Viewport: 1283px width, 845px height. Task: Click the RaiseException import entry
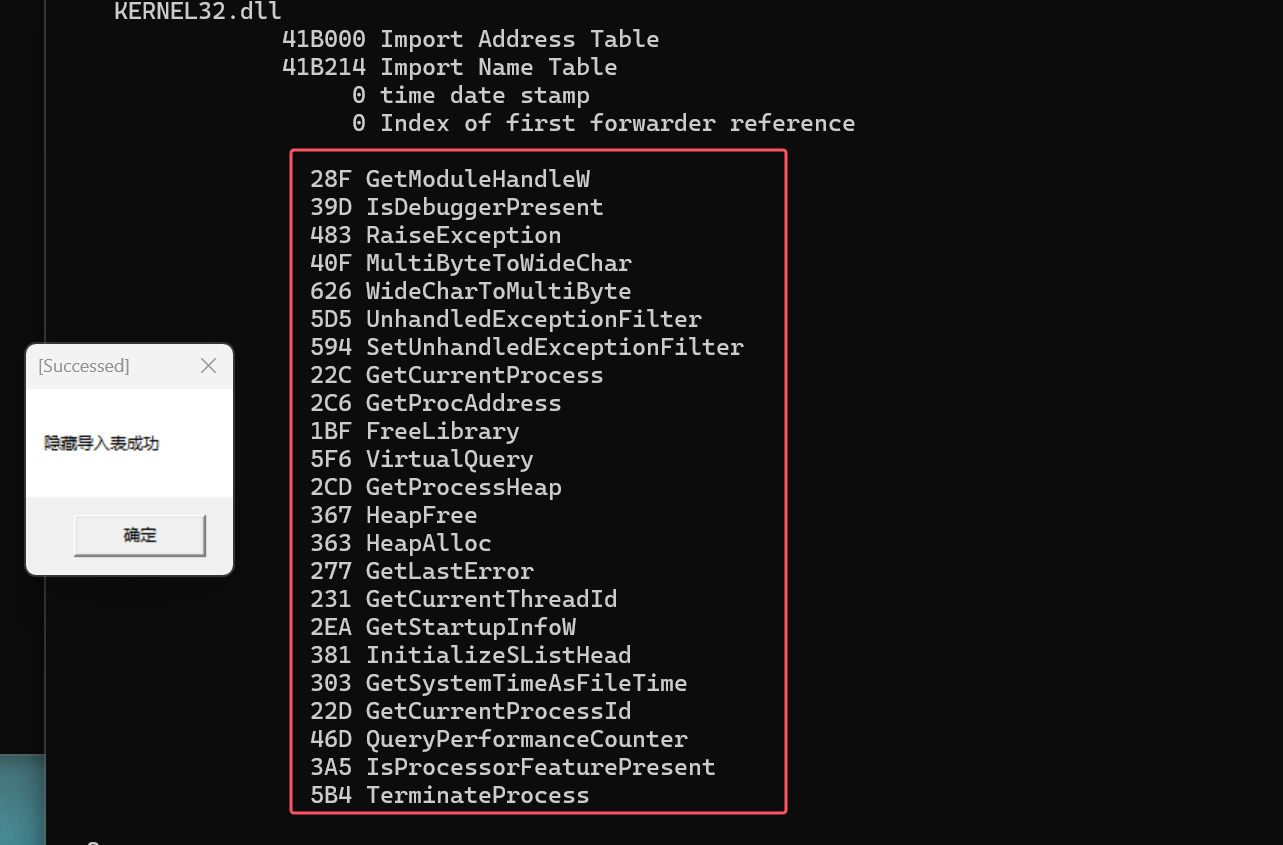[436, 235]
